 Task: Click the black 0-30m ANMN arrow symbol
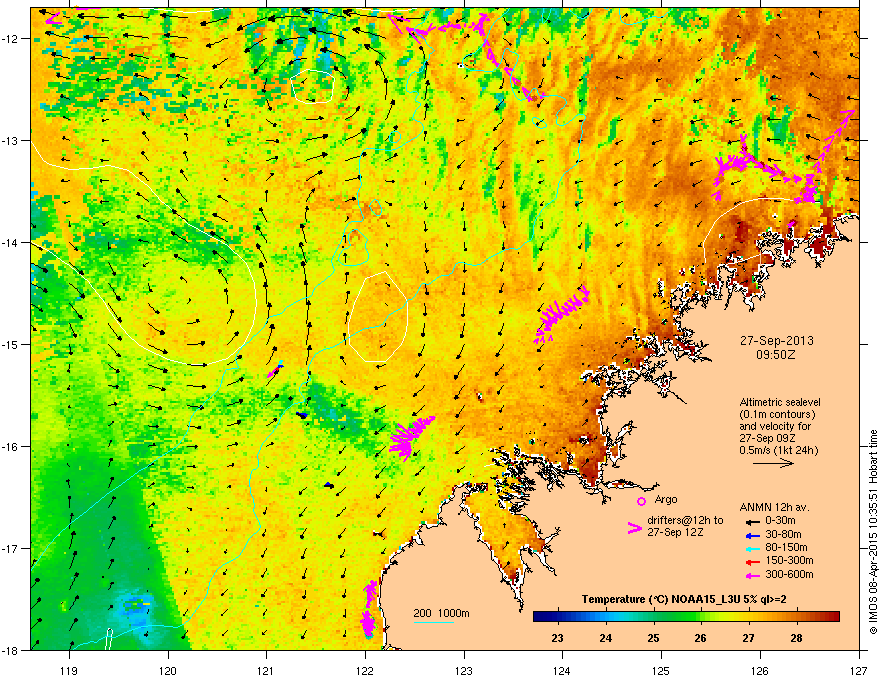[753, 521]
